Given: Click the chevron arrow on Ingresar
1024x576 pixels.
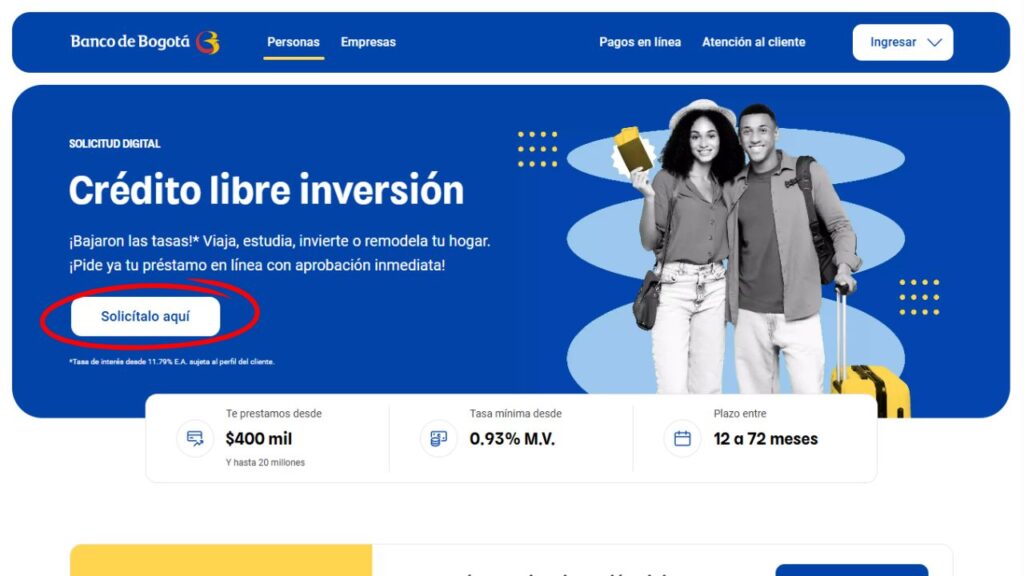Looking at the screenshot, I should click(935, 42).
